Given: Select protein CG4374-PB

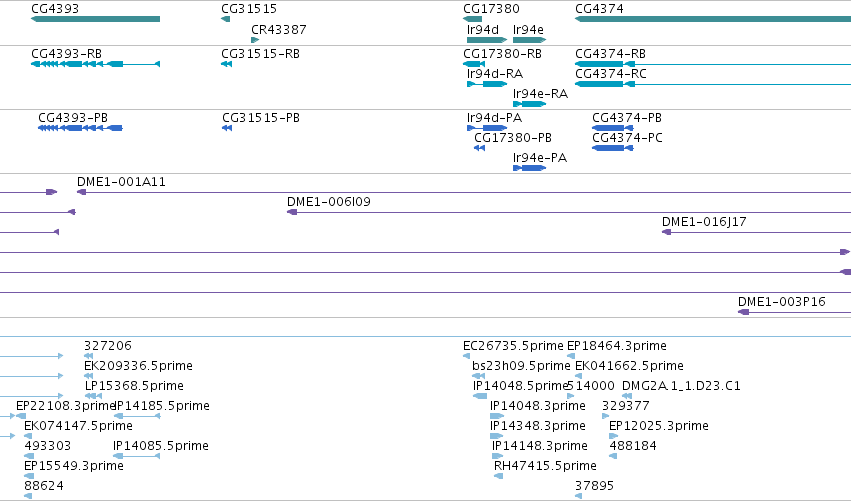Looking at the screenshot, I should click(627, 118).
